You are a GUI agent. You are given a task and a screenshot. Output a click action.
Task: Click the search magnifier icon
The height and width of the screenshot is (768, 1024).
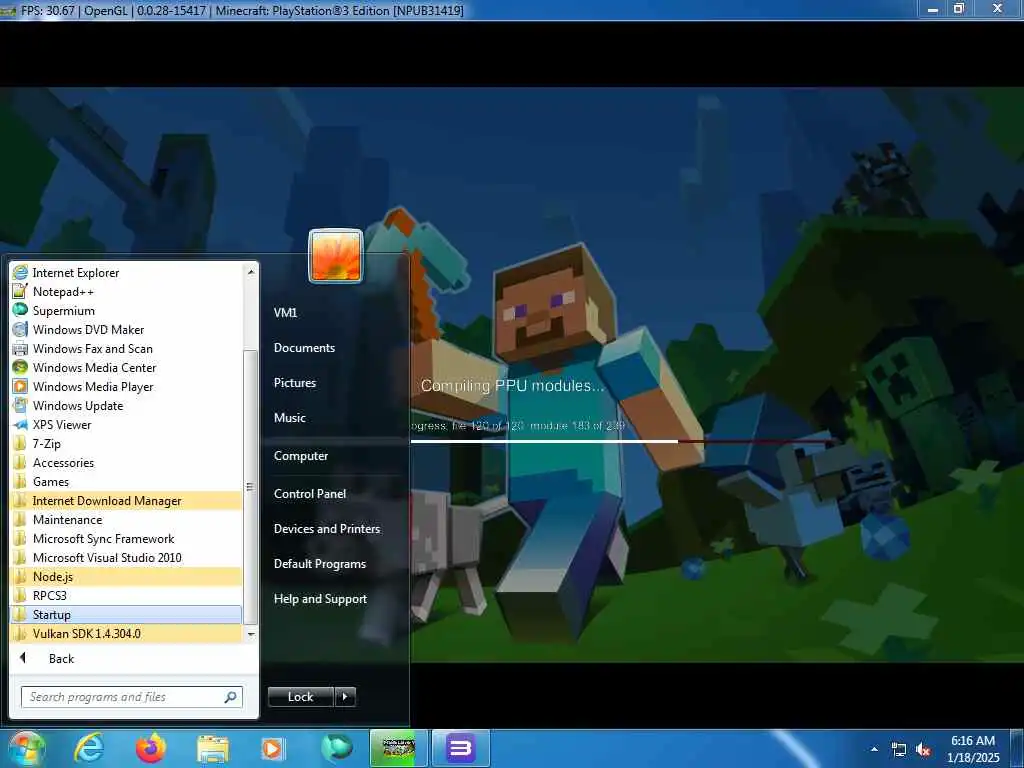point(231,697)
